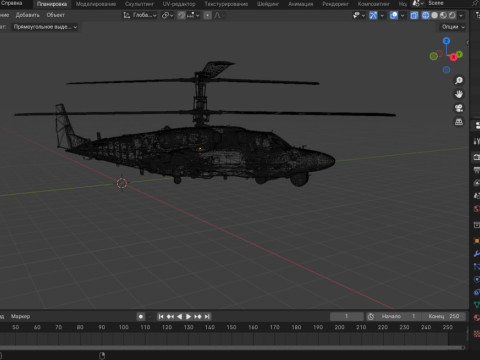The height and width of the screenshot is (360, 480).
Task: Select Wireframe viewport shading mode
Action: coord(426,15)
